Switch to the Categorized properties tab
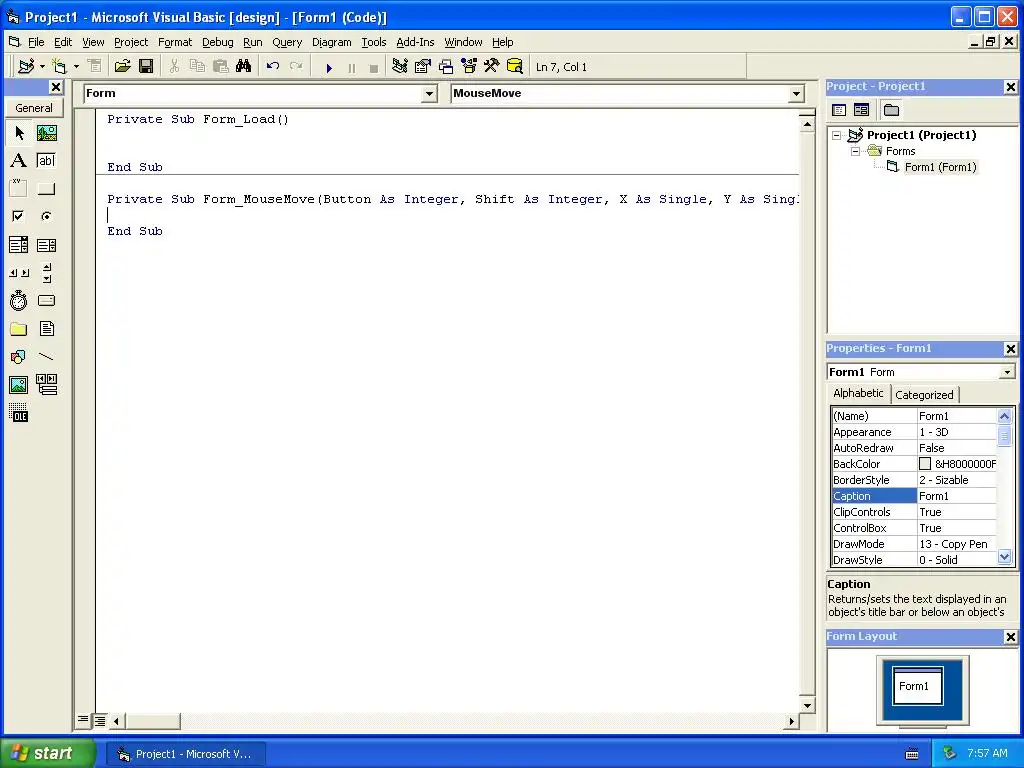 pyautogui.click(x=924, y=395)
